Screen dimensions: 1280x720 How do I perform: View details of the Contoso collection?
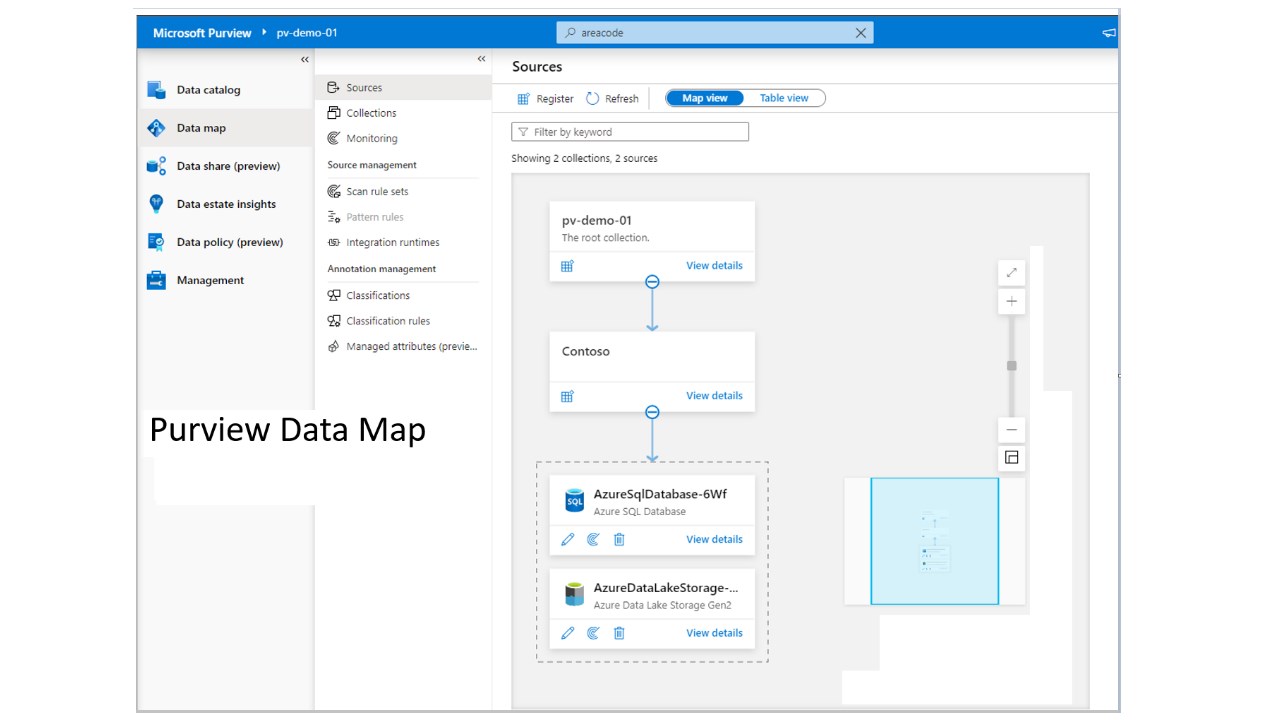[x=714, y=396]
